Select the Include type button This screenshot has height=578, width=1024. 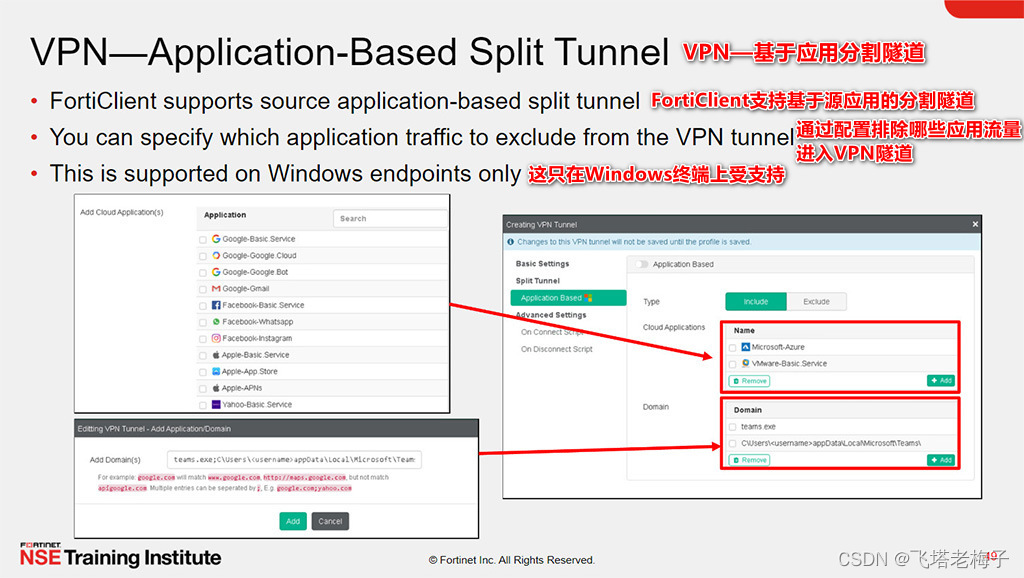(x=756, y=302)
